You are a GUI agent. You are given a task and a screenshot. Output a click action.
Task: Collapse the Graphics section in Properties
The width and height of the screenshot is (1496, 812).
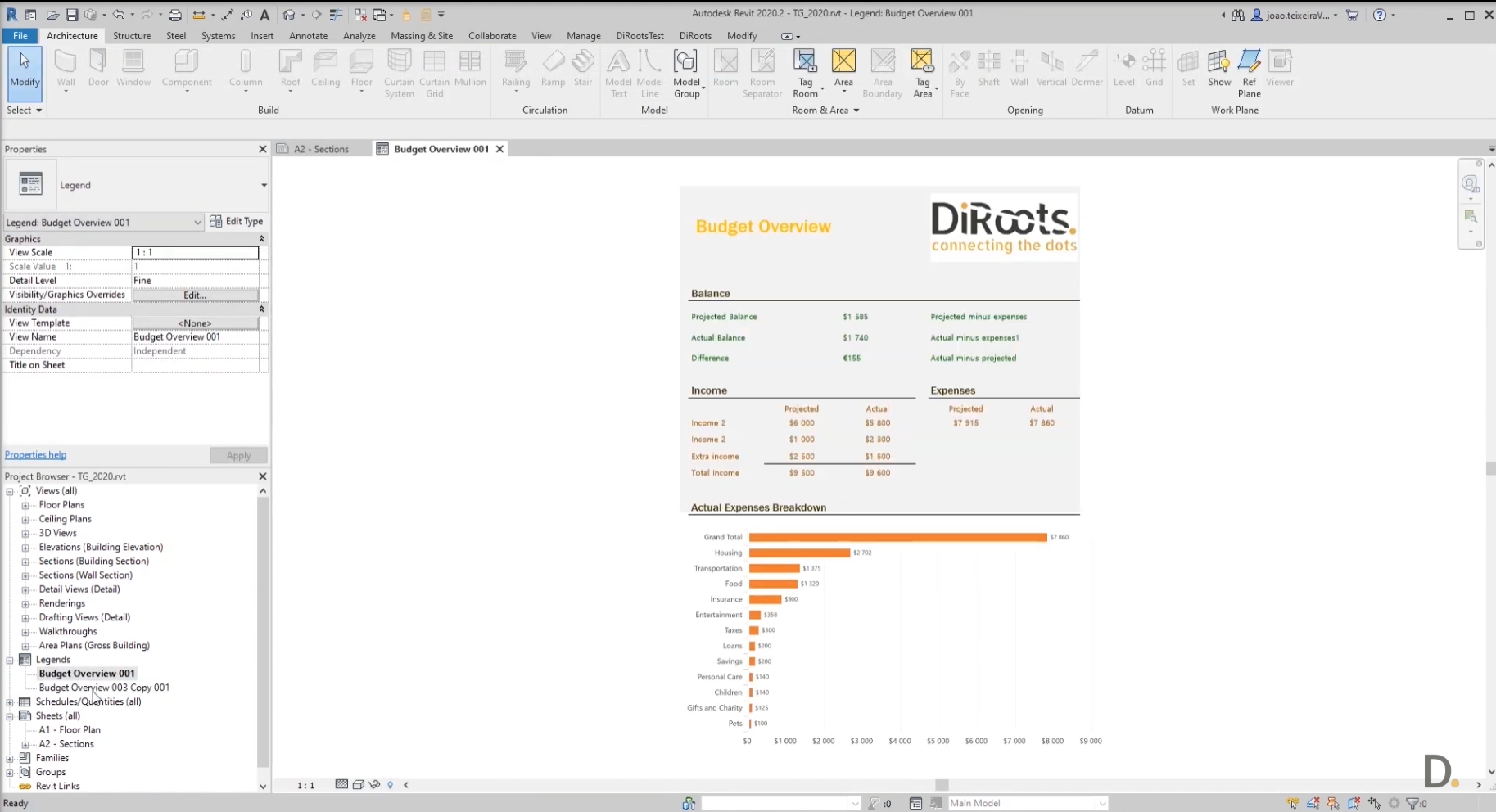pyautogui.click(x=261, y=239)
